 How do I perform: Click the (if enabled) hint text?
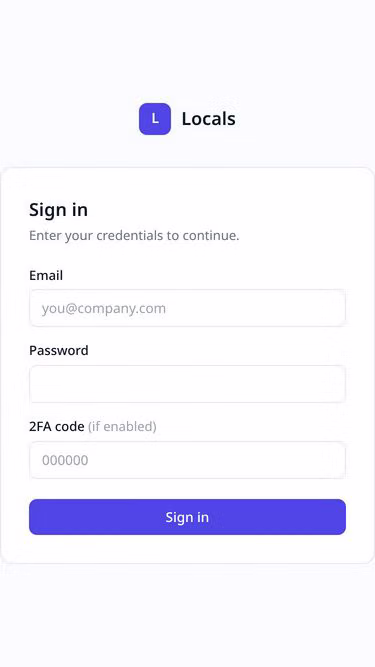point(122,426)
